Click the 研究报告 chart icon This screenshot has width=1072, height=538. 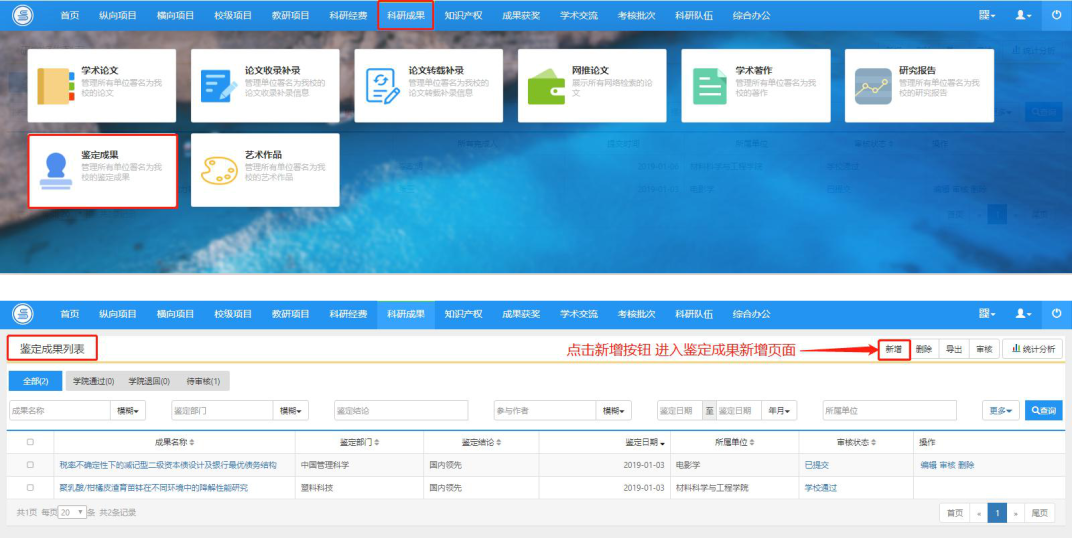[873, 86]
